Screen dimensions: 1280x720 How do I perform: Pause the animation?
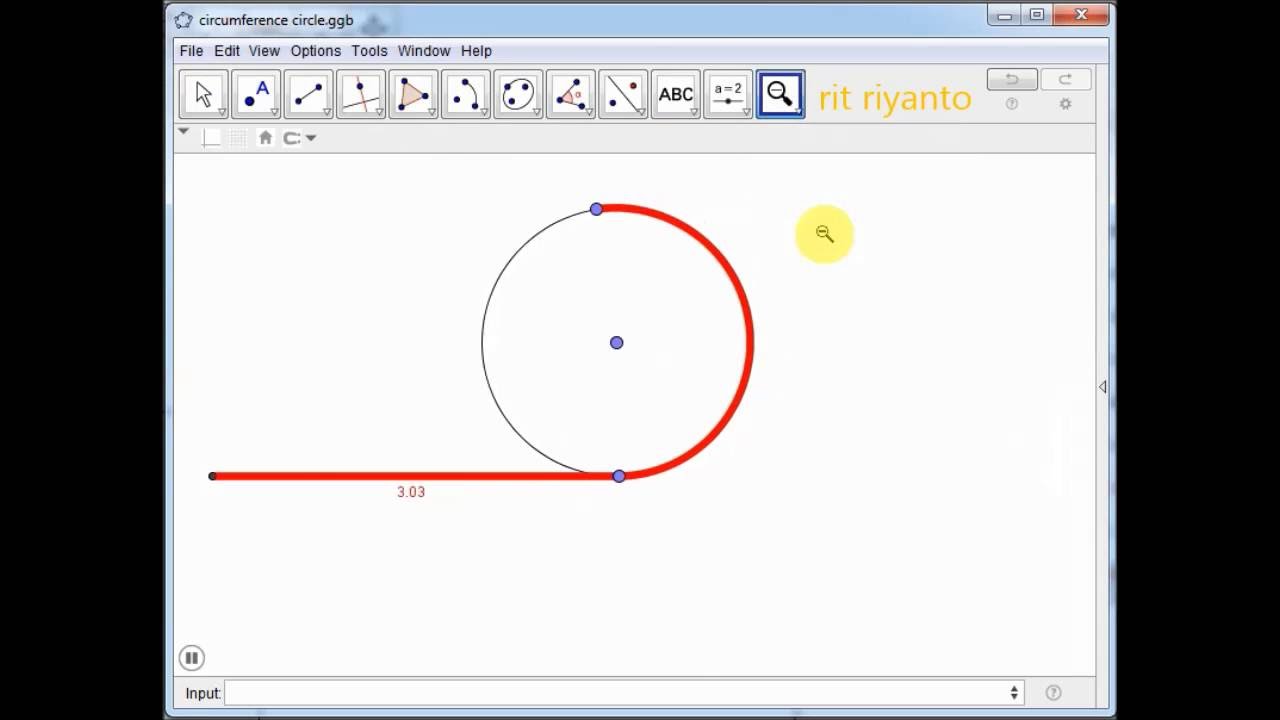coord(192,658)
